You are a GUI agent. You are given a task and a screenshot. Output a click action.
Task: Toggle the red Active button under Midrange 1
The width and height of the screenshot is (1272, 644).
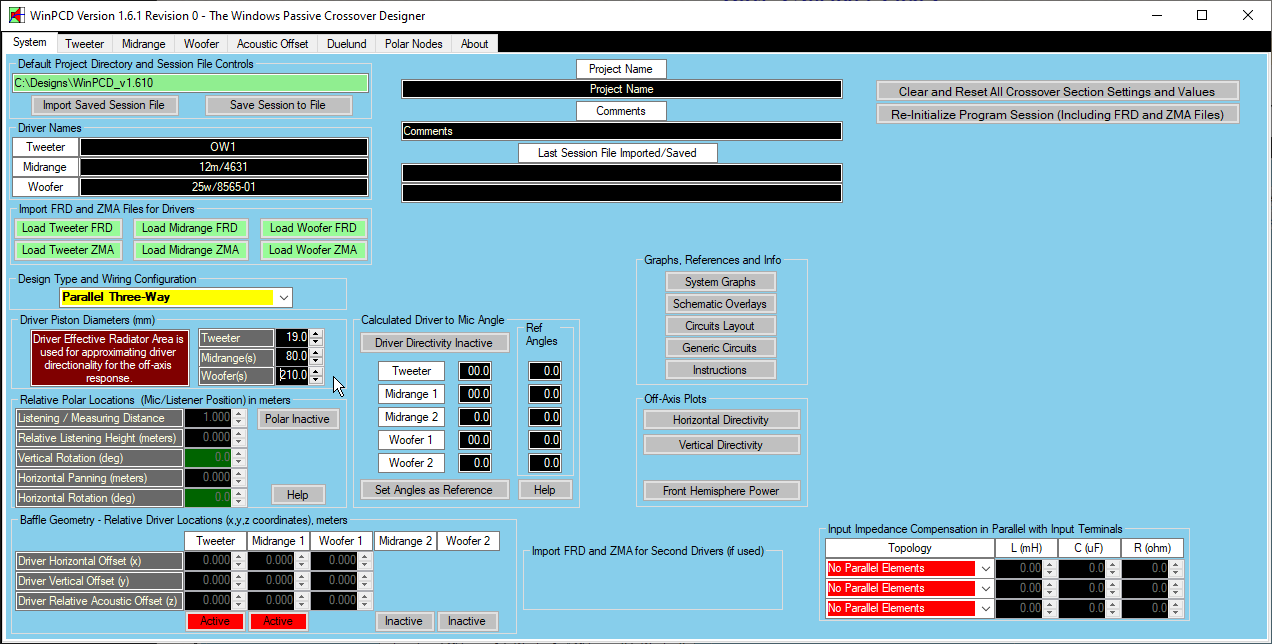(278, 621)
